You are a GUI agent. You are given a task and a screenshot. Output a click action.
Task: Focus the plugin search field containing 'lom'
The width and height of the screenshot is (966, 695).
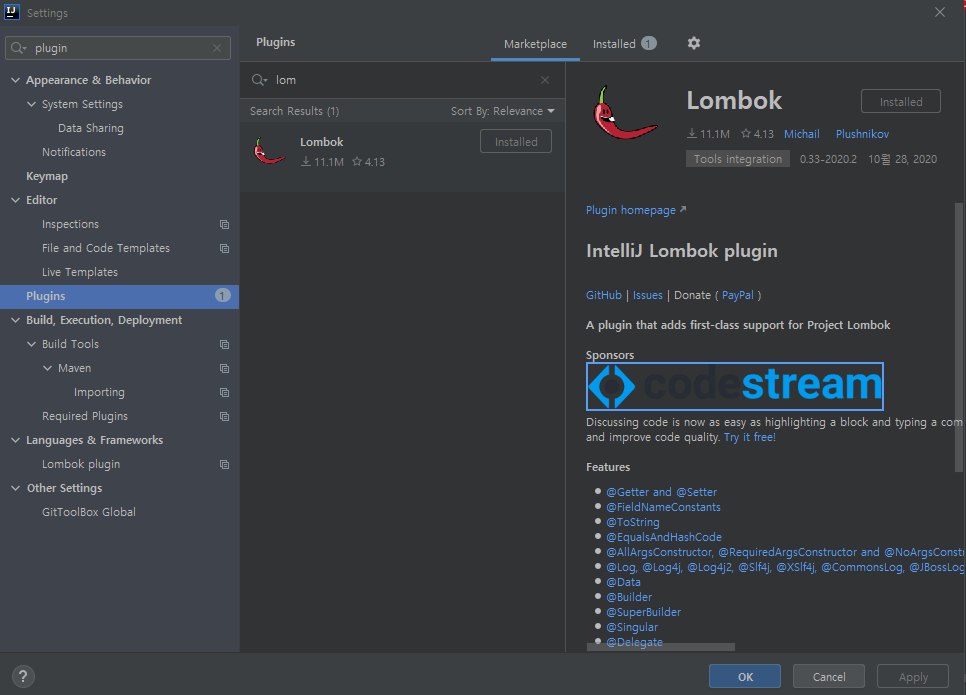click(x=402, y=80)
